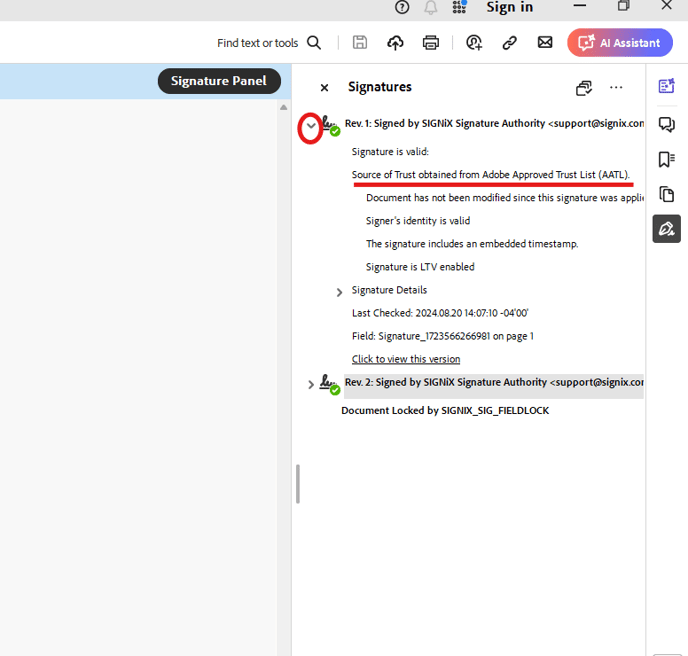
Task: Open the apps grid icon
Action: click(459, 7)
